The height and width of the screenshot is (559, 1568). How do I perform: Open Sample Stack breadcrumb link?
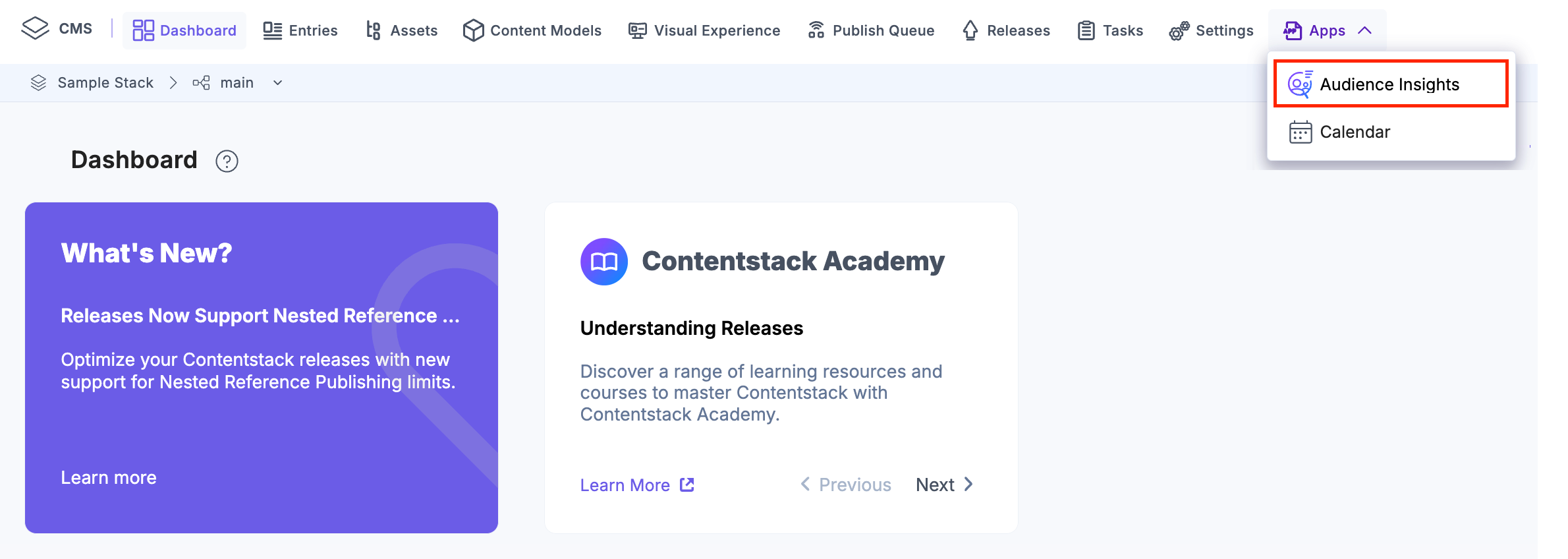click(105, 83)
